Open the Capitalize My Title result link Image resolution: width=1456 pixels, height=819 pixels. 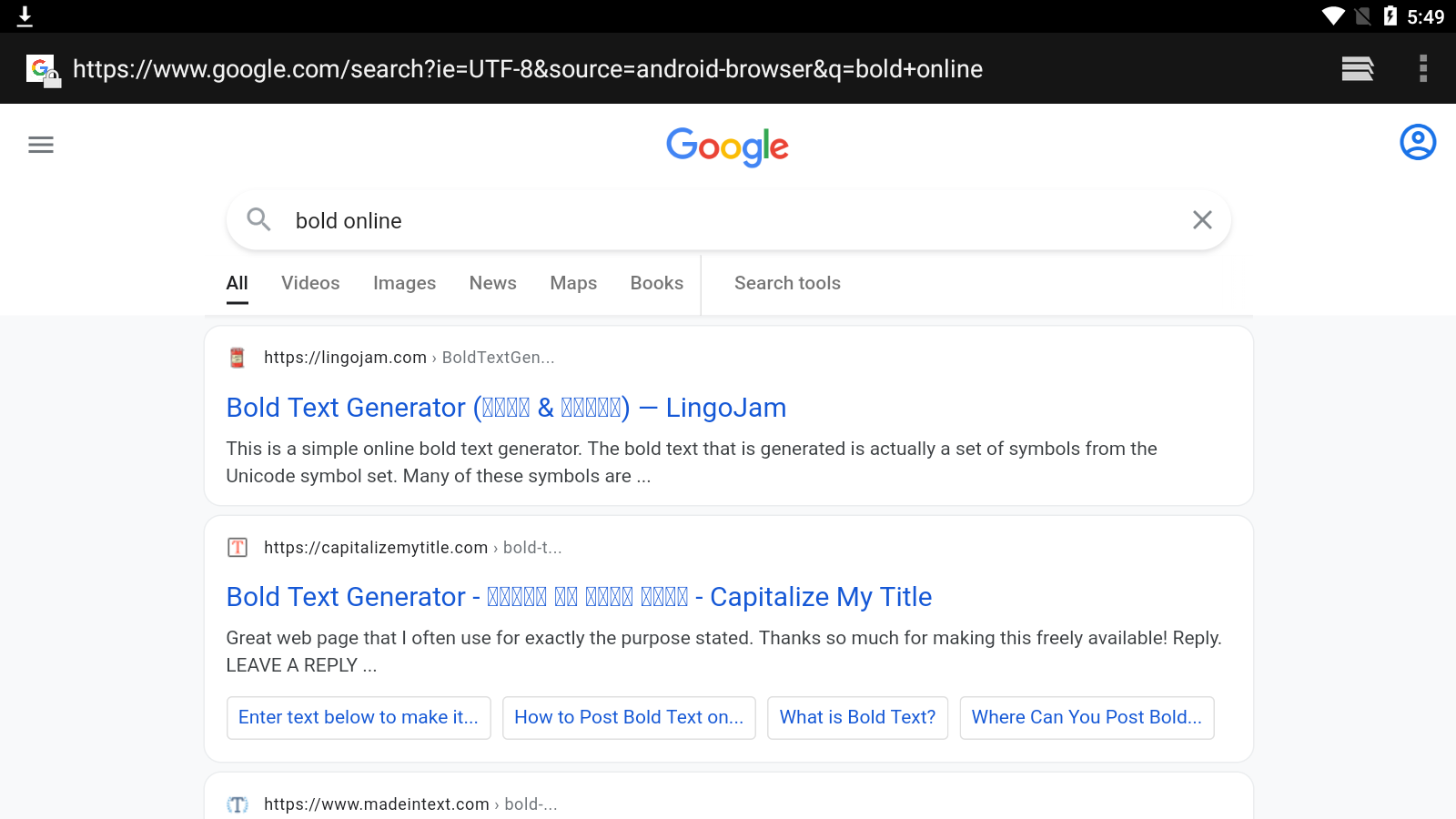579,597
